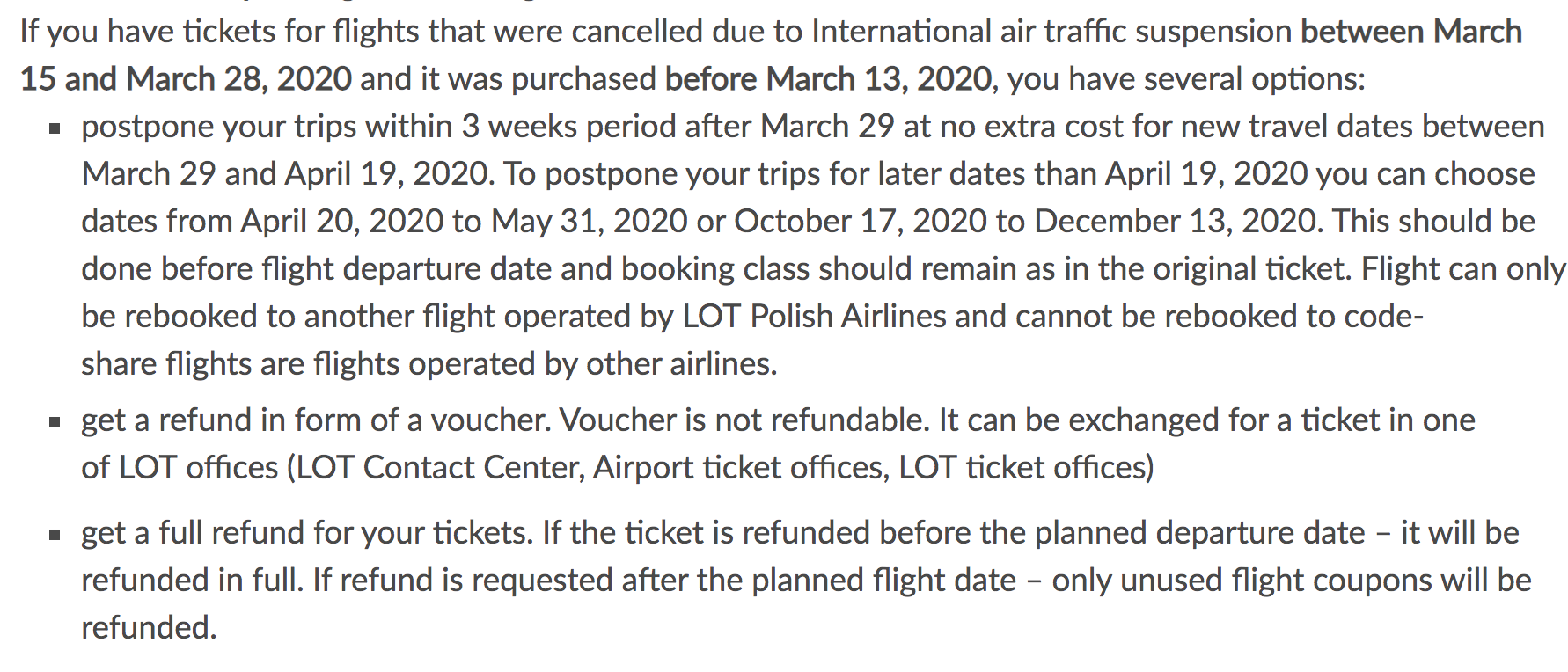This screenshot has width=1568, height=672.
Task: Click the bold text "between March"
Action: point(1411,32)
